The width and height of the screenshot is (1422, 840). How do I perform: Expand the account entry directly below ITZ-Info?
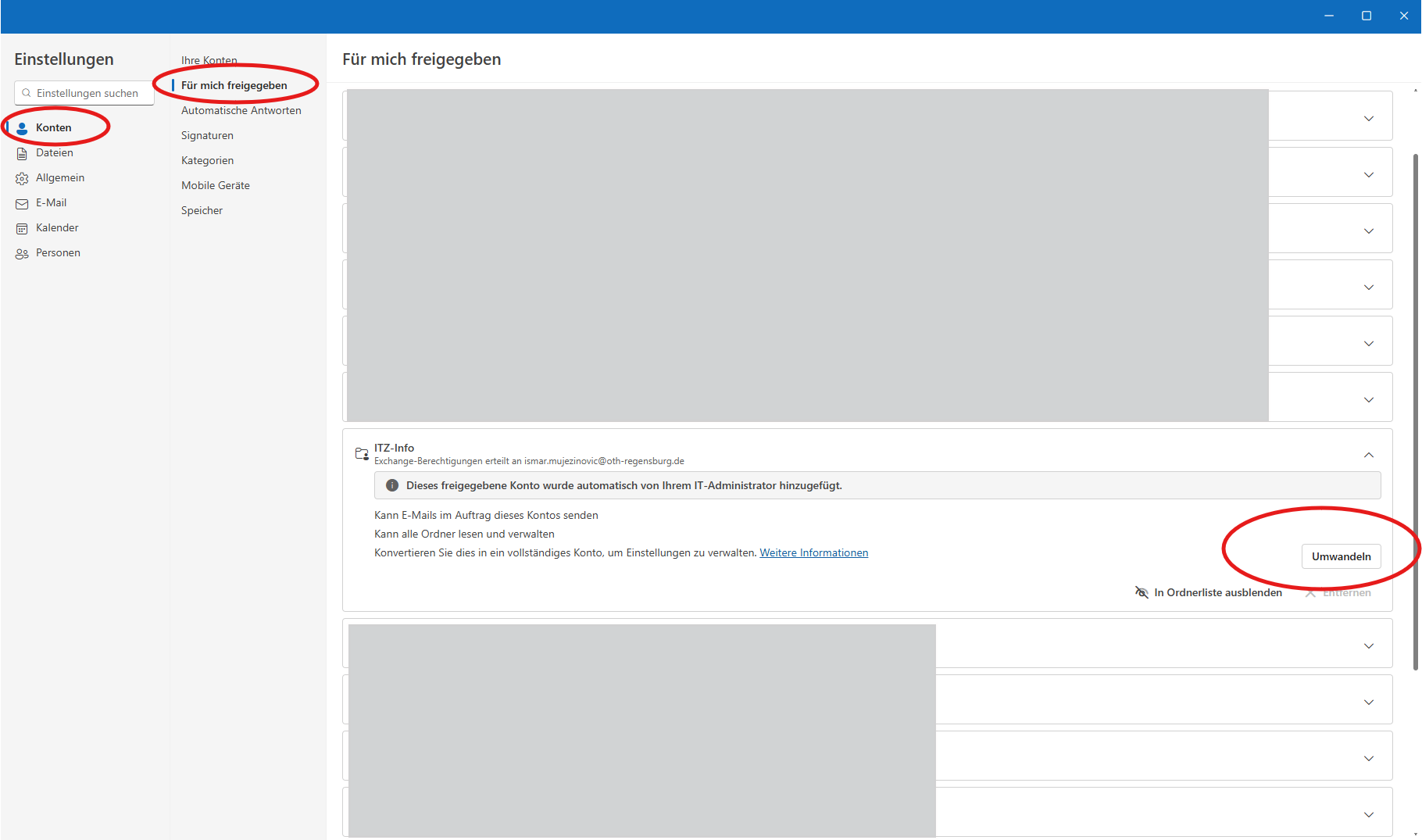point(1368,646)
